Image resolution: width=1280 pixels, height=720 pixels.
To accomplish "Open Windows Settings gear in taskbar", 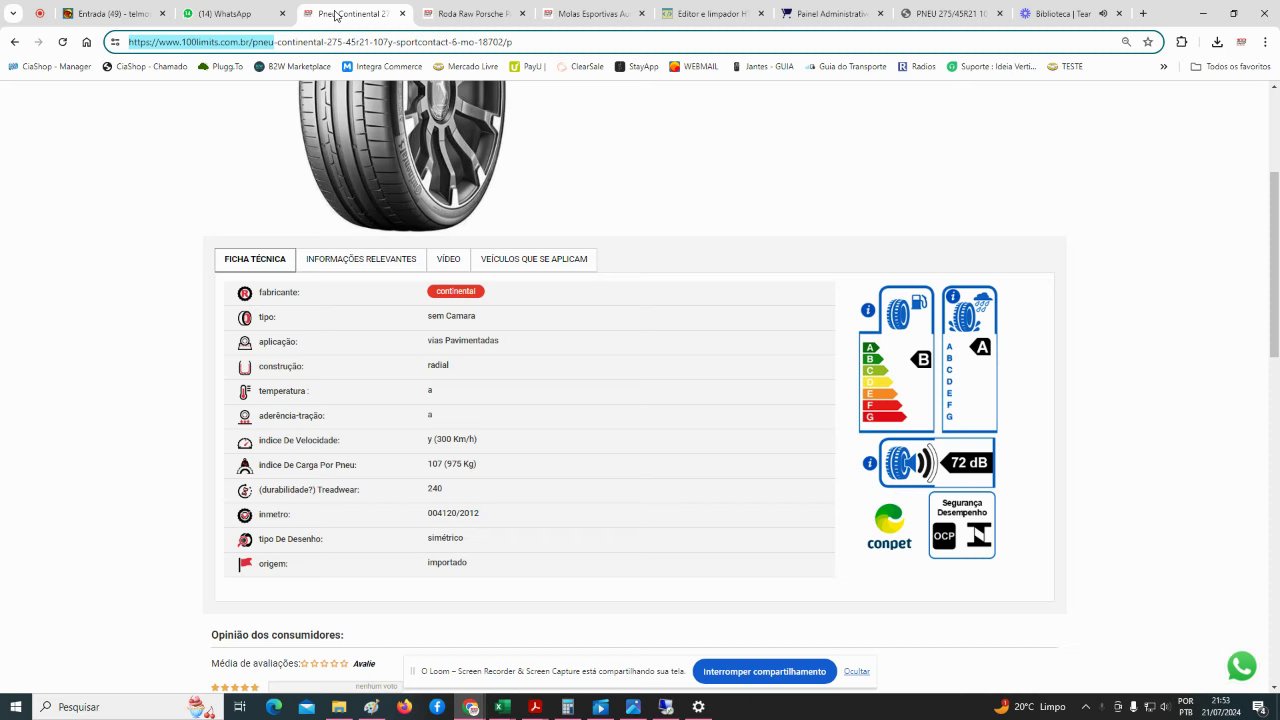I will [698, 707].
